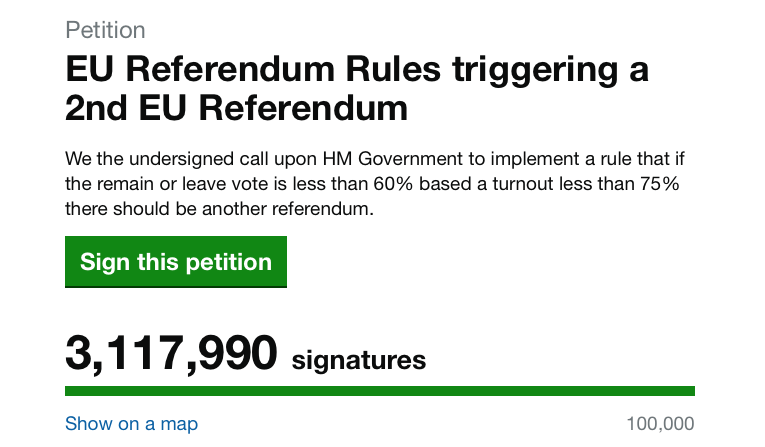Screen dimensions: 765x447
Task: Click the green Sign this petition button
Action: [176, 262]
